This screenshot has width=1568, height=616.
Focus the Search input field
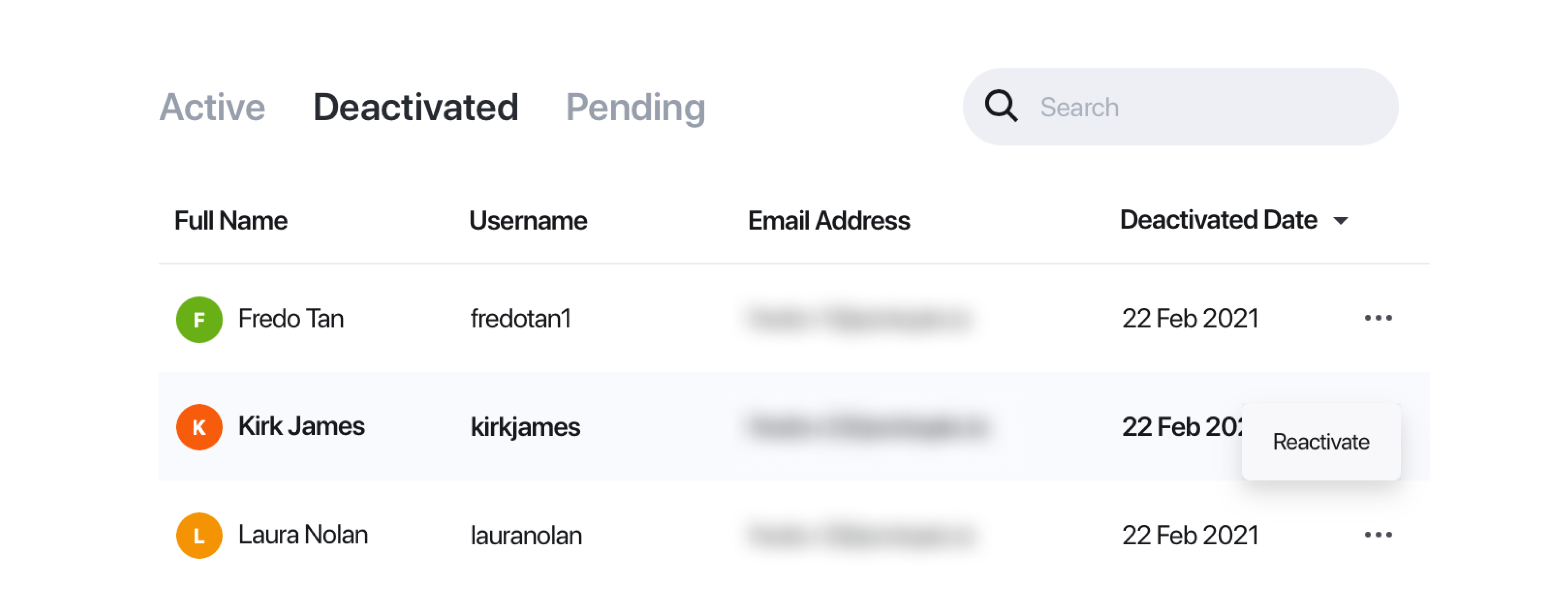tap(1180, 106)
